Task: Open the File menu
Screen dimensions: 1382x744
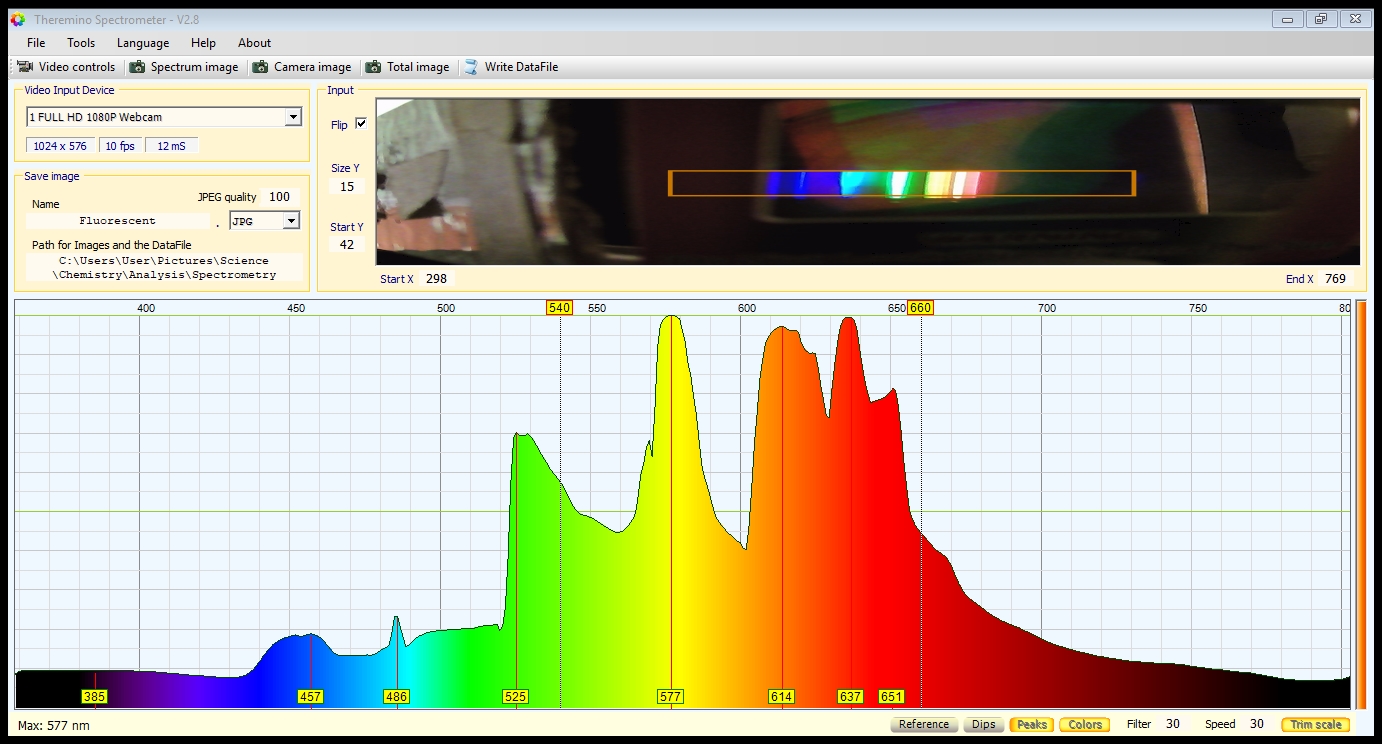Action: coord(36,43)
